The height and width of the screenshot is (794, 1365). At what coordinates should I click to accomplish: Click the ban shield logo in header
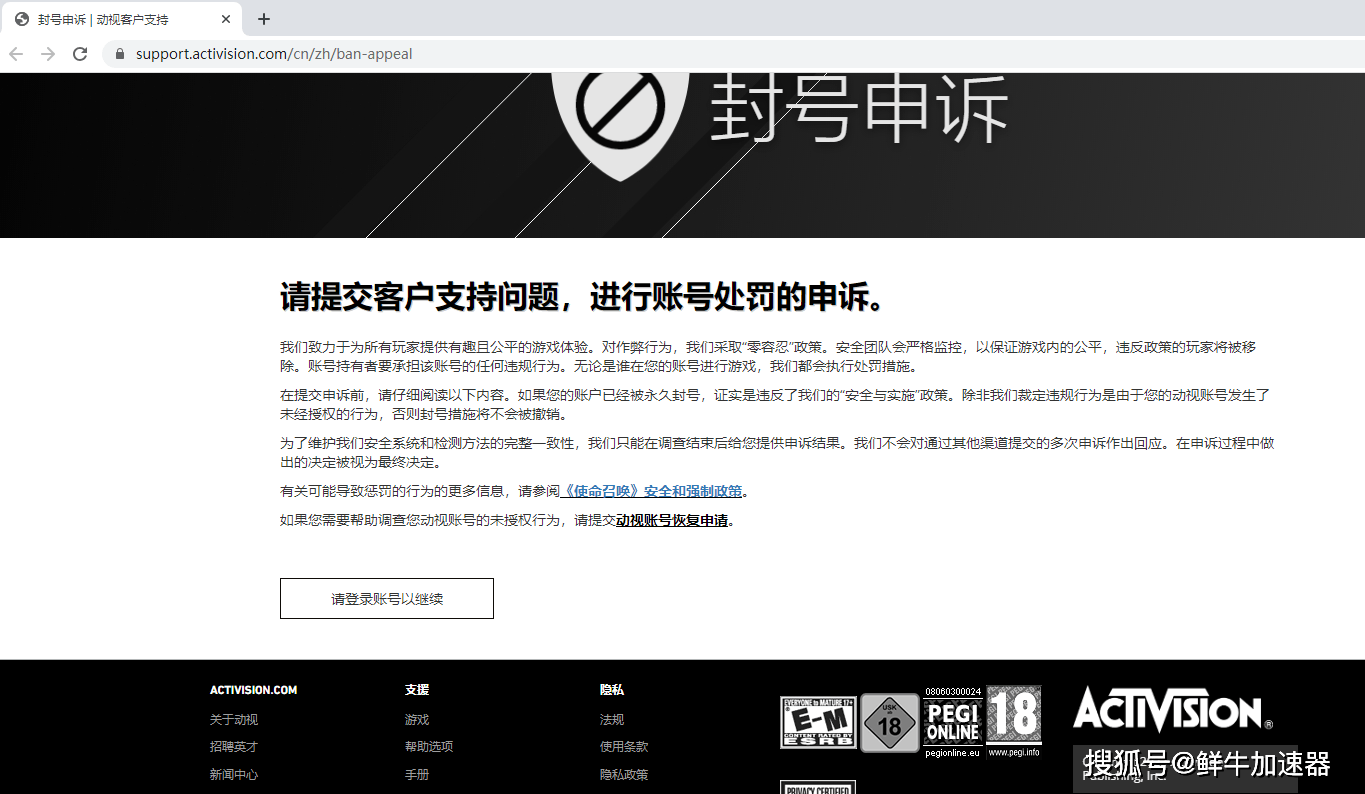pos(620,125)
